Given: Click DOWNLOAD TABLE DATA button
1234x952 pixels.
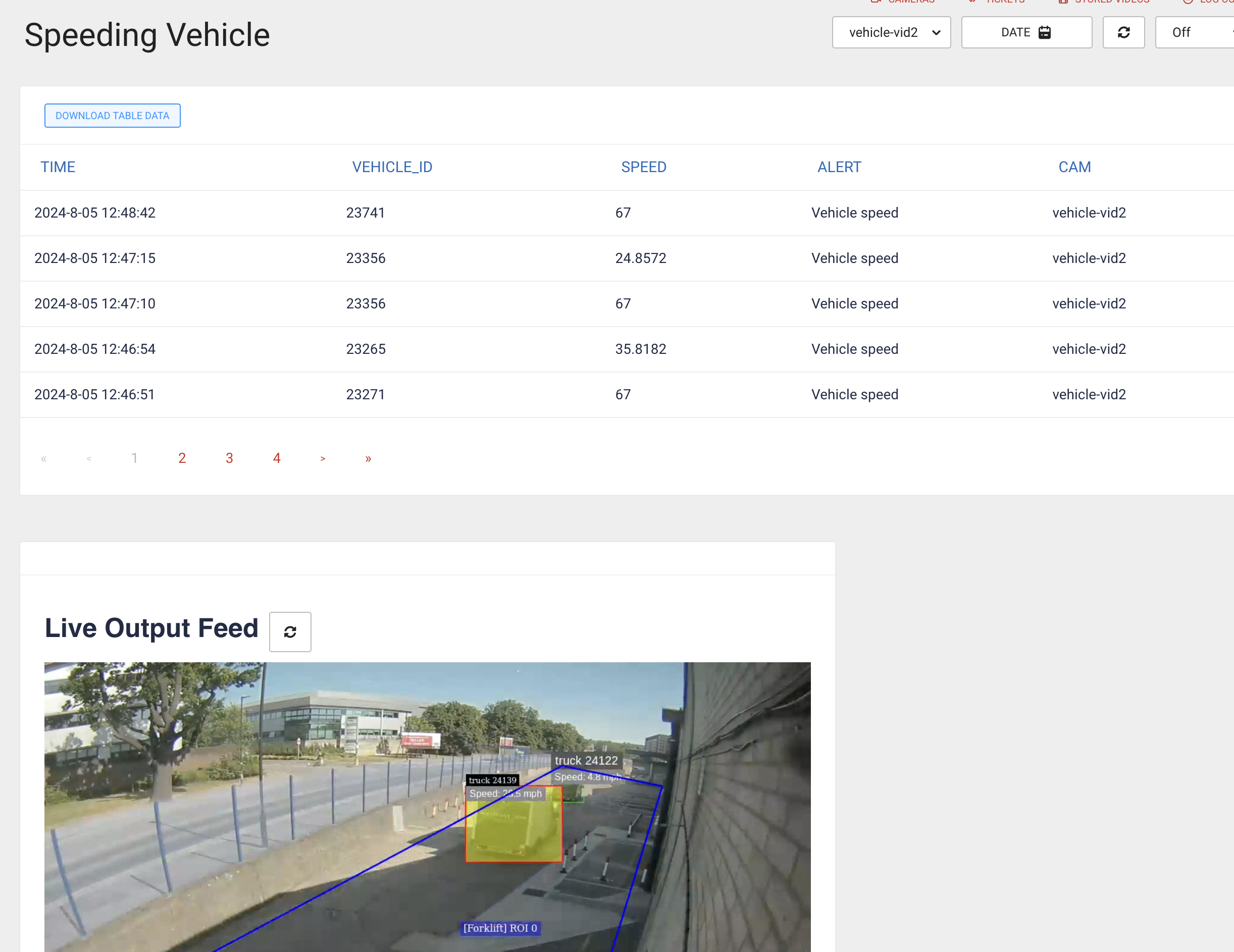Looking at the screenshot, I should [113, 115].
